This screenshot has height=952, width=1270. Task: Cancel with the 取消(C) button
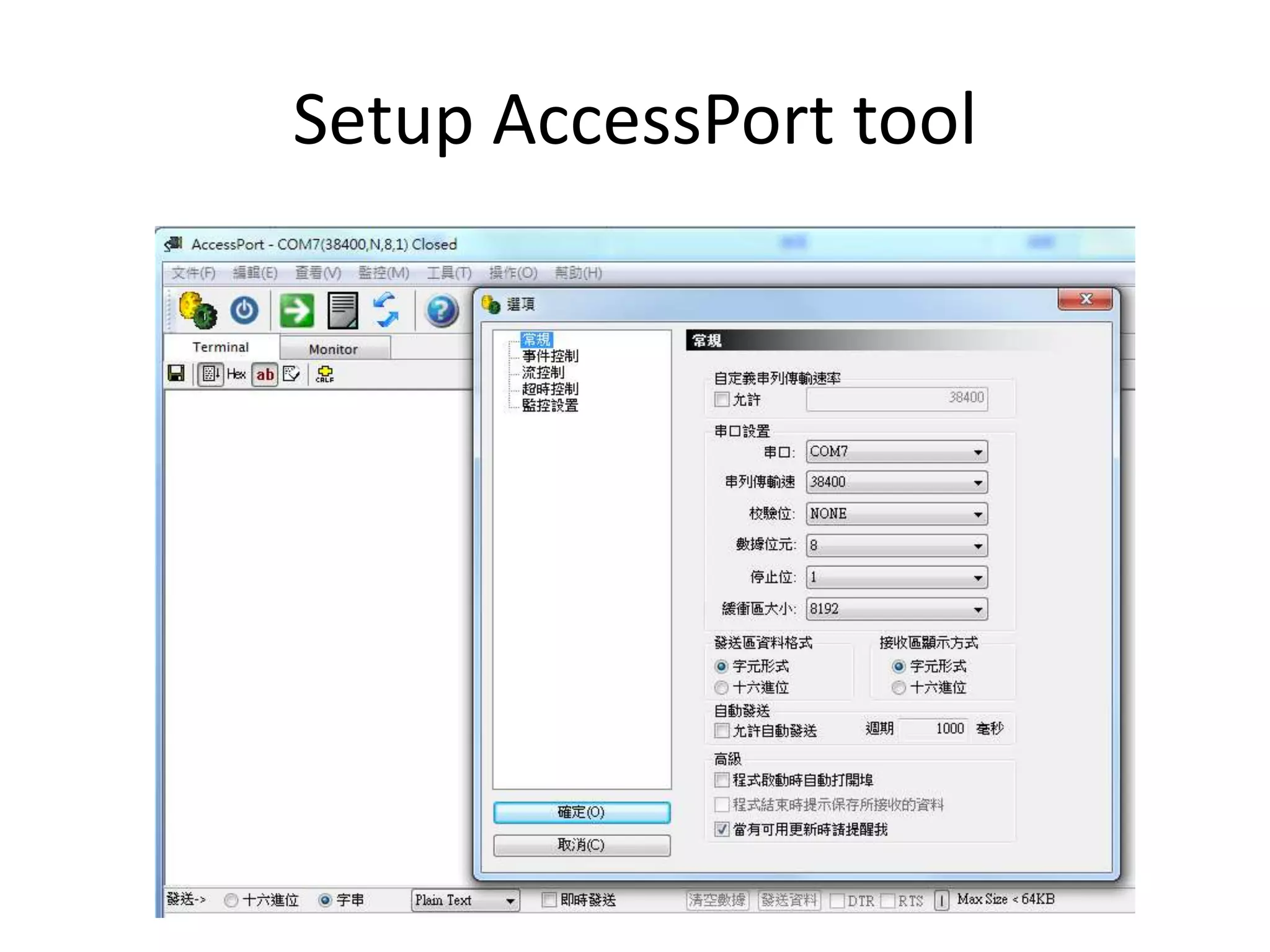click(x=582, y=845)
